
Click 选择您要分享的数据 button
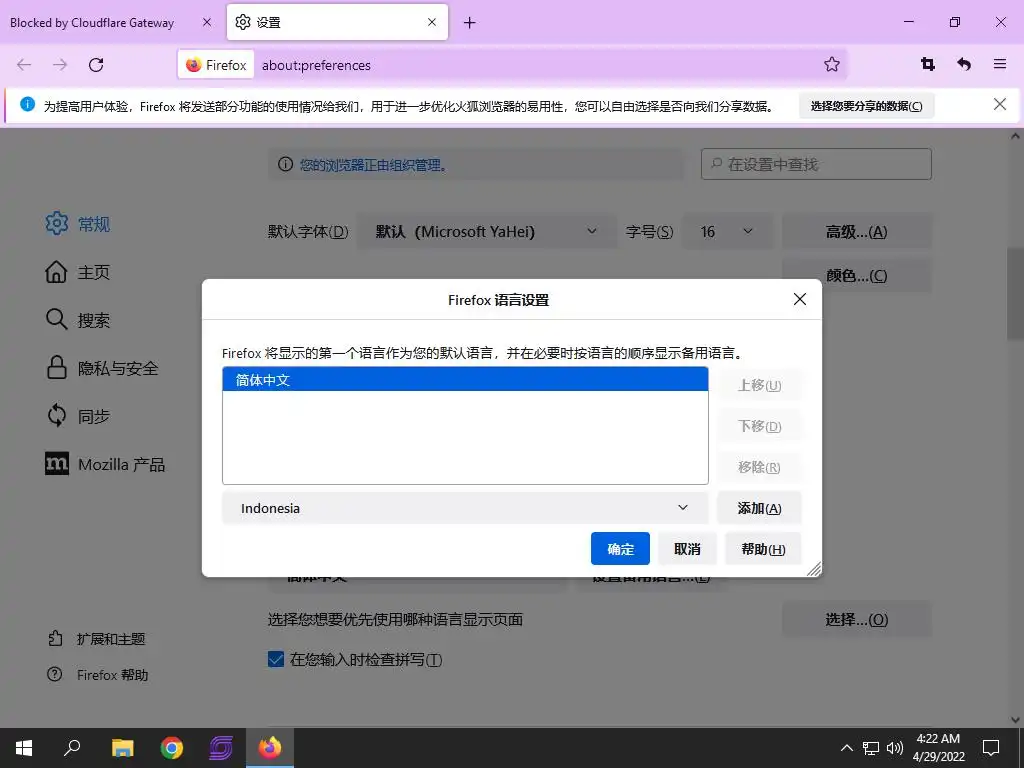pos(867,106)
